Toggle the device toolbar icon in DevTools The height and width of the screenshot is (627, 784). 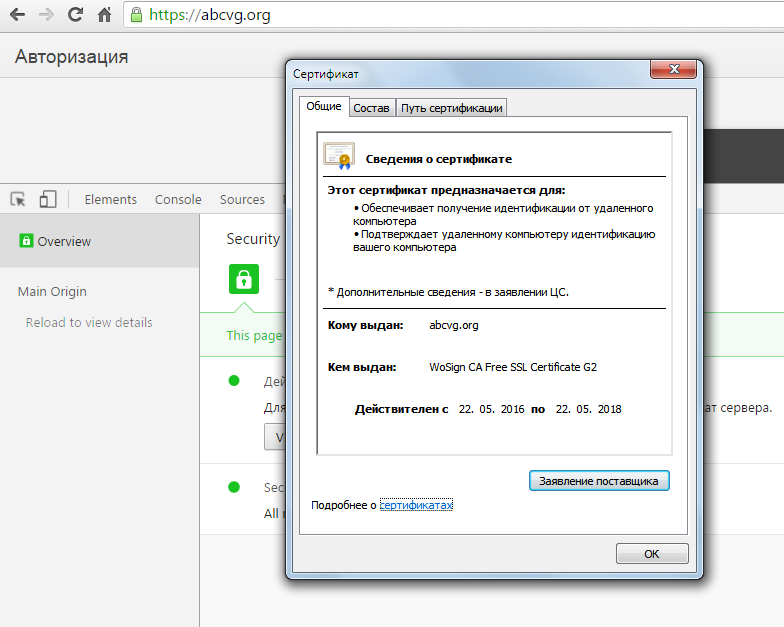pyautogui.click(x=48, y=199)
